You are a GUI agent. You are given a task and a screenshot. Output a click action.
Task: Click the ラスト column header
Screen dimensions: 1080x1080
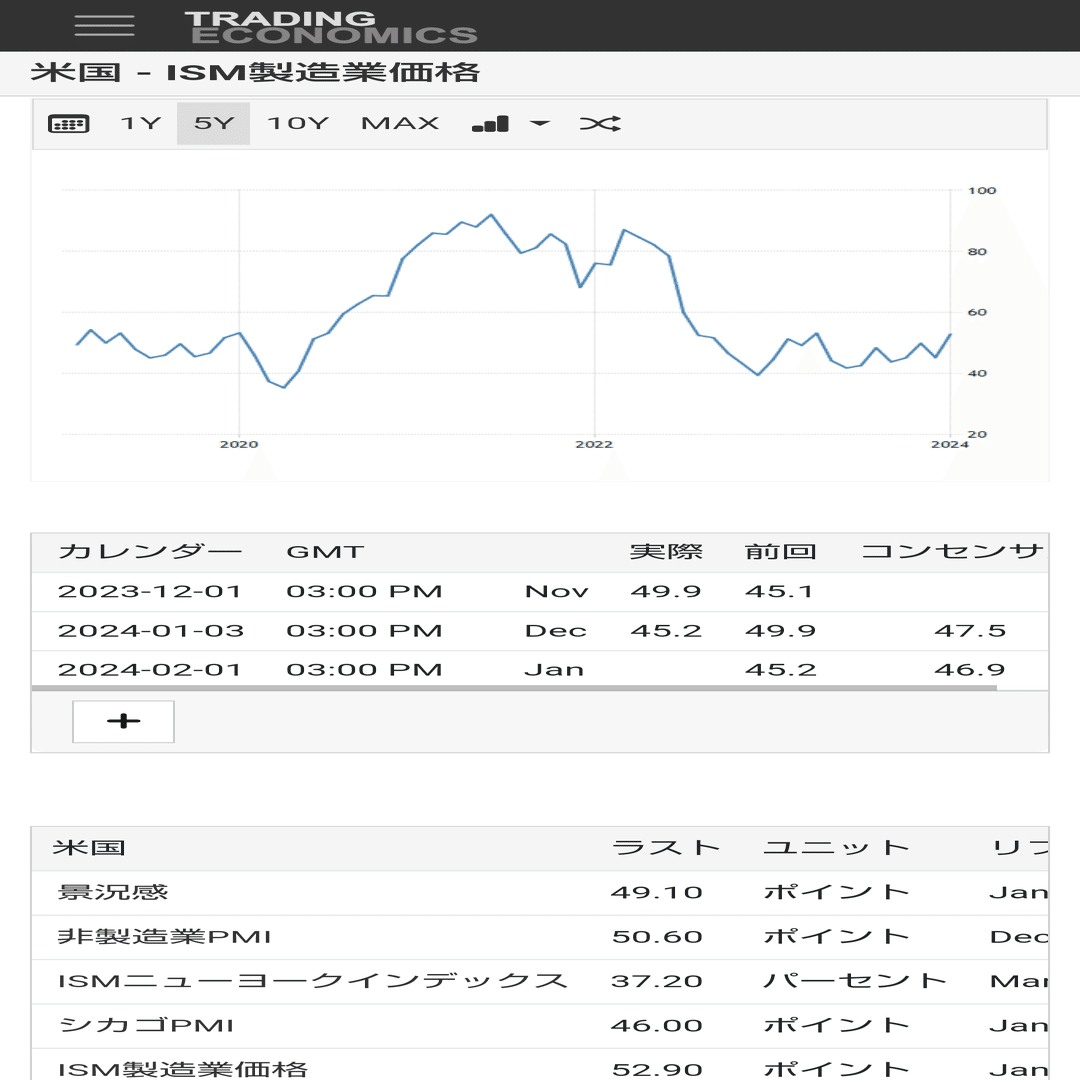coord(665,848)
